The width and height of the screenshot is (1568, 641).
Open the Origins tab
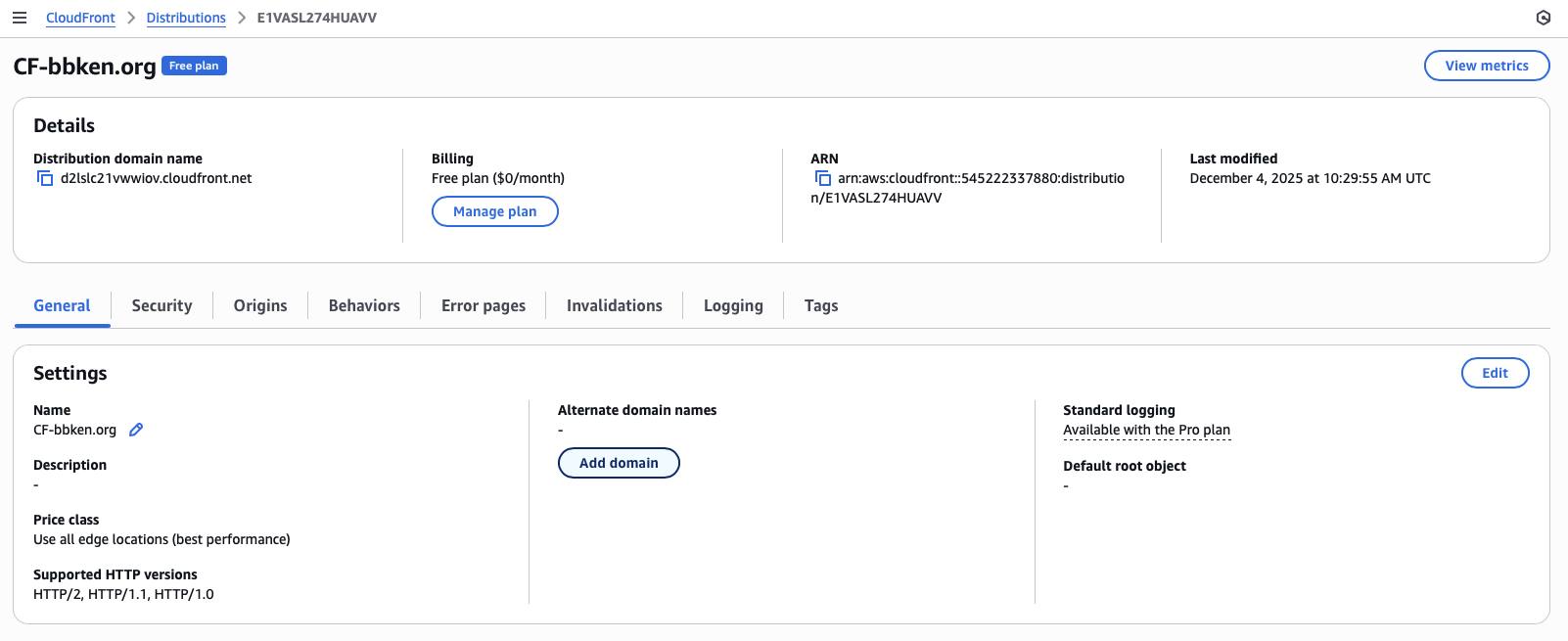pos(260,305)
